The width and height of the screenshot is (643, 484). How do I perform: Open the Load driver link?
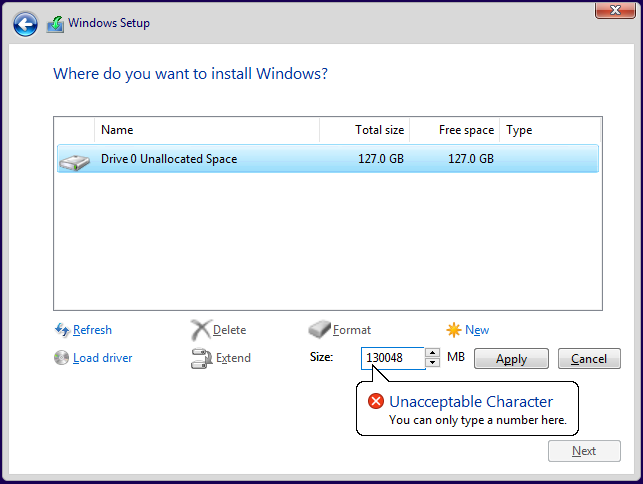103,358
